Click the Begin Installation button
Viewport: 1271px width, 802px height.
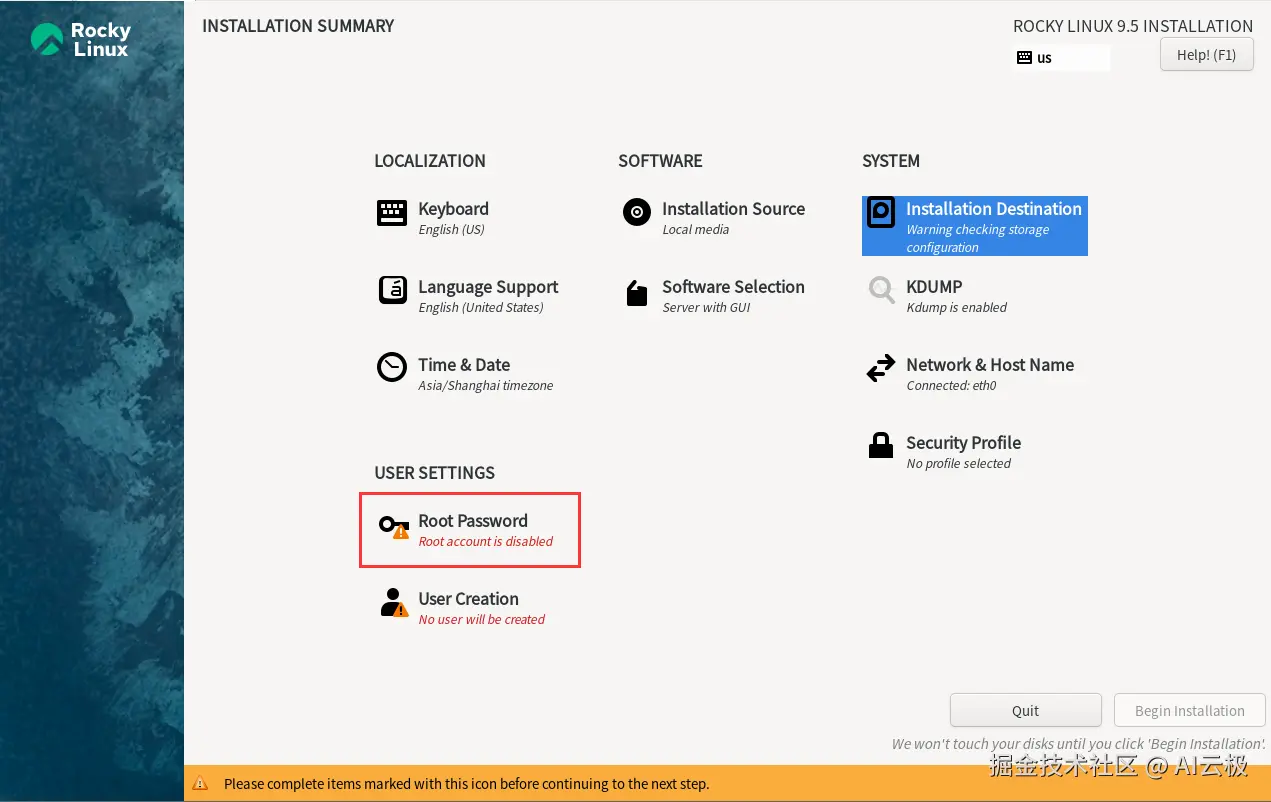coord(1189,710)
